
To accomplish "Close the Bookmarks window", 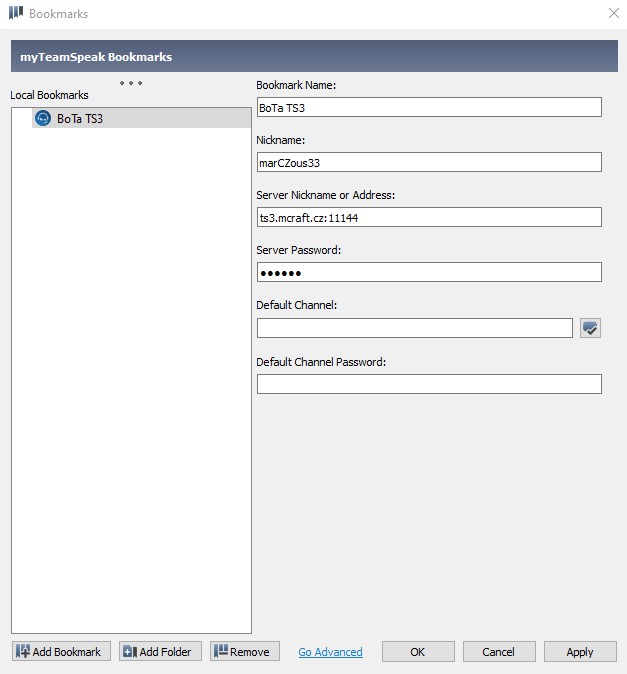I will tap(614, 13).
